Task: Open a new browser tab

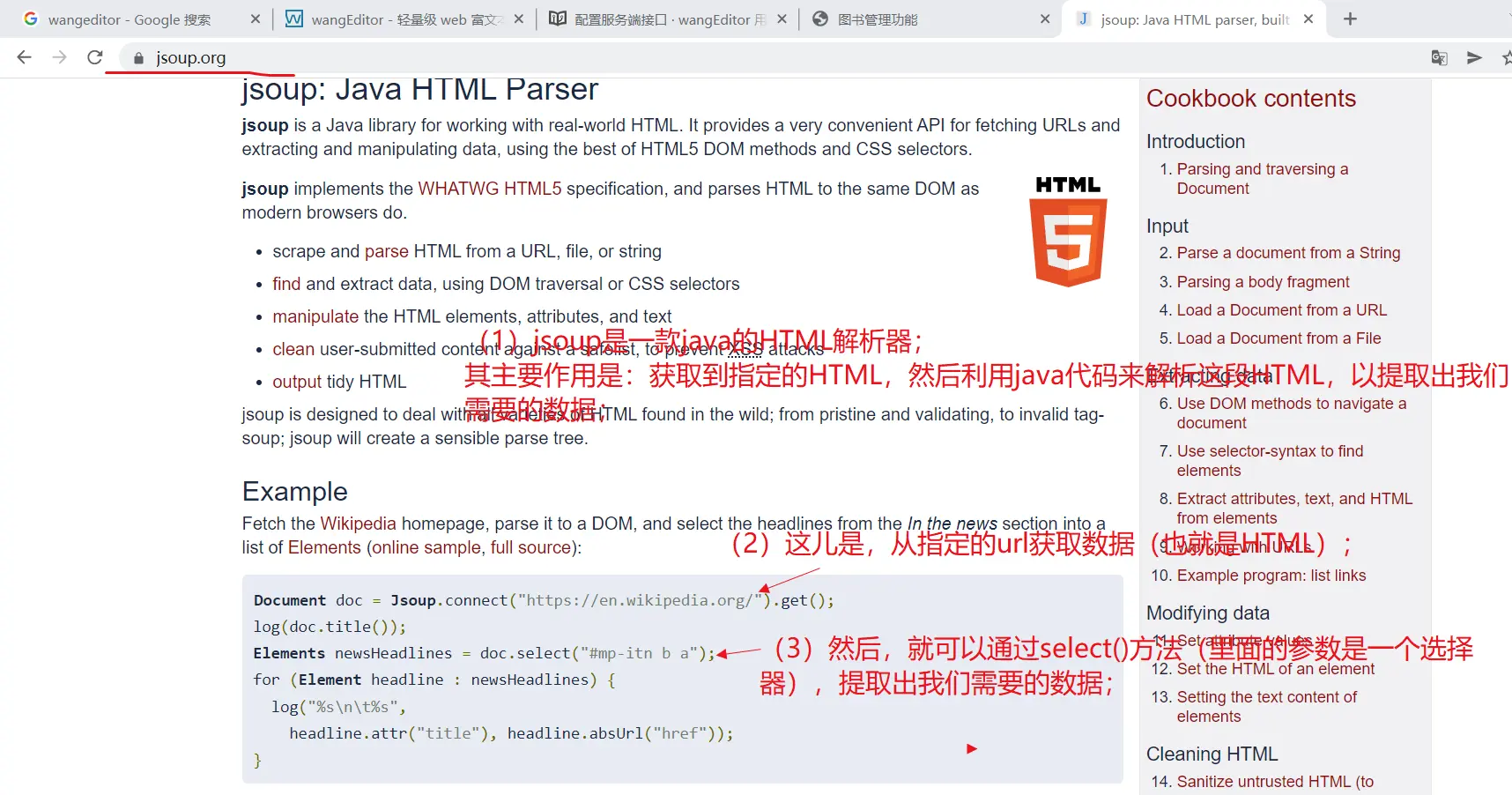Action: 1350,19
